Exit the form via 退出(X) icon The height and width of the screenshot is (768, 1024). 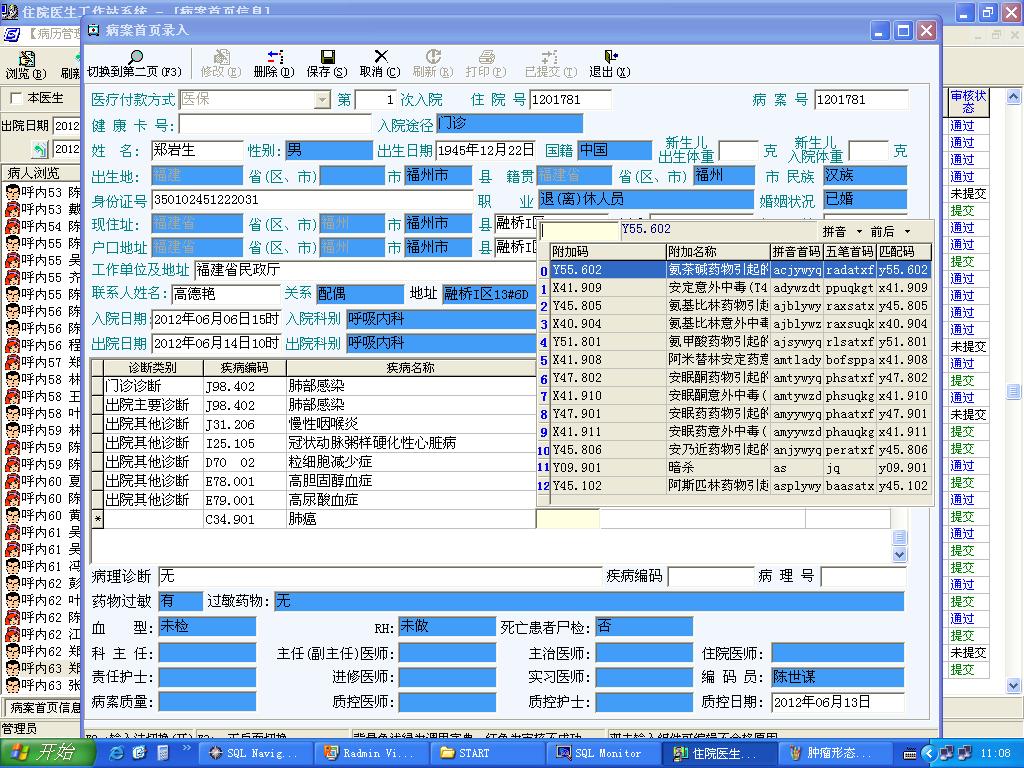coord(610,57)
